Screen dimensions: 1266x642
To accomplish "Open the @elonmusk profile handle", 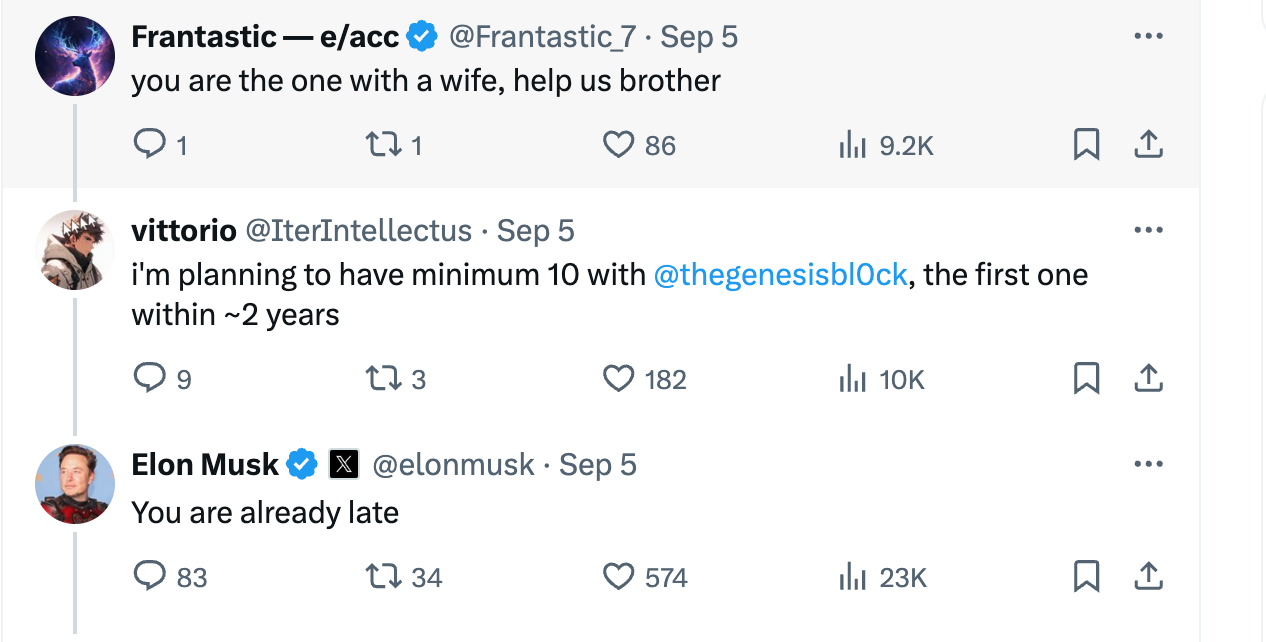I will click(453, 465).
